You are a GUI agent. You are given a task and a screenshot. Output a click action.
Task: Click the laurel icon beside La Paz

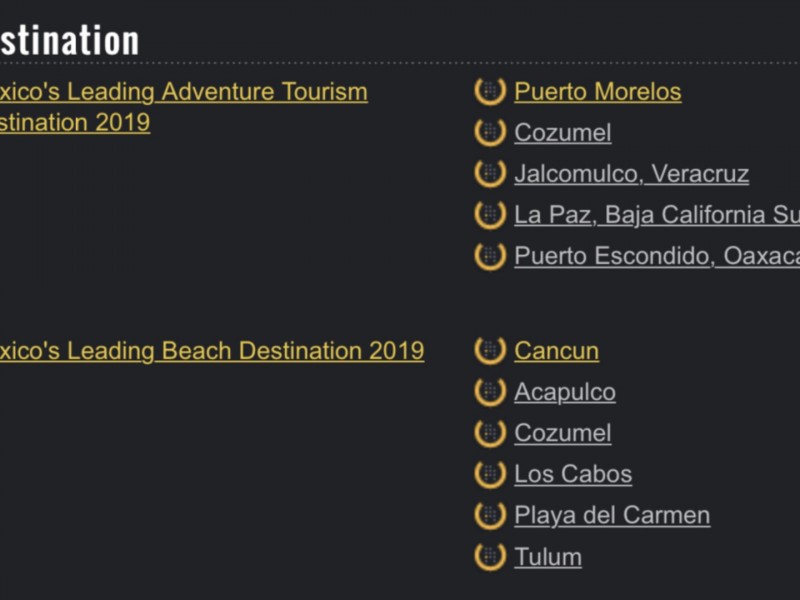490,215
